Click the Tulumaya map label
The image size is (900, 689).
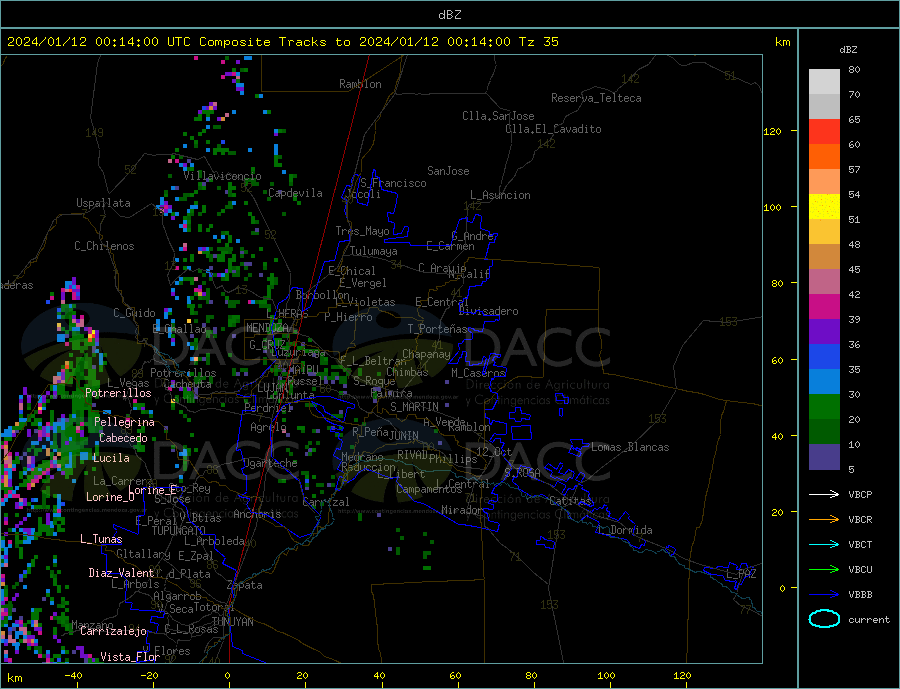373,251
